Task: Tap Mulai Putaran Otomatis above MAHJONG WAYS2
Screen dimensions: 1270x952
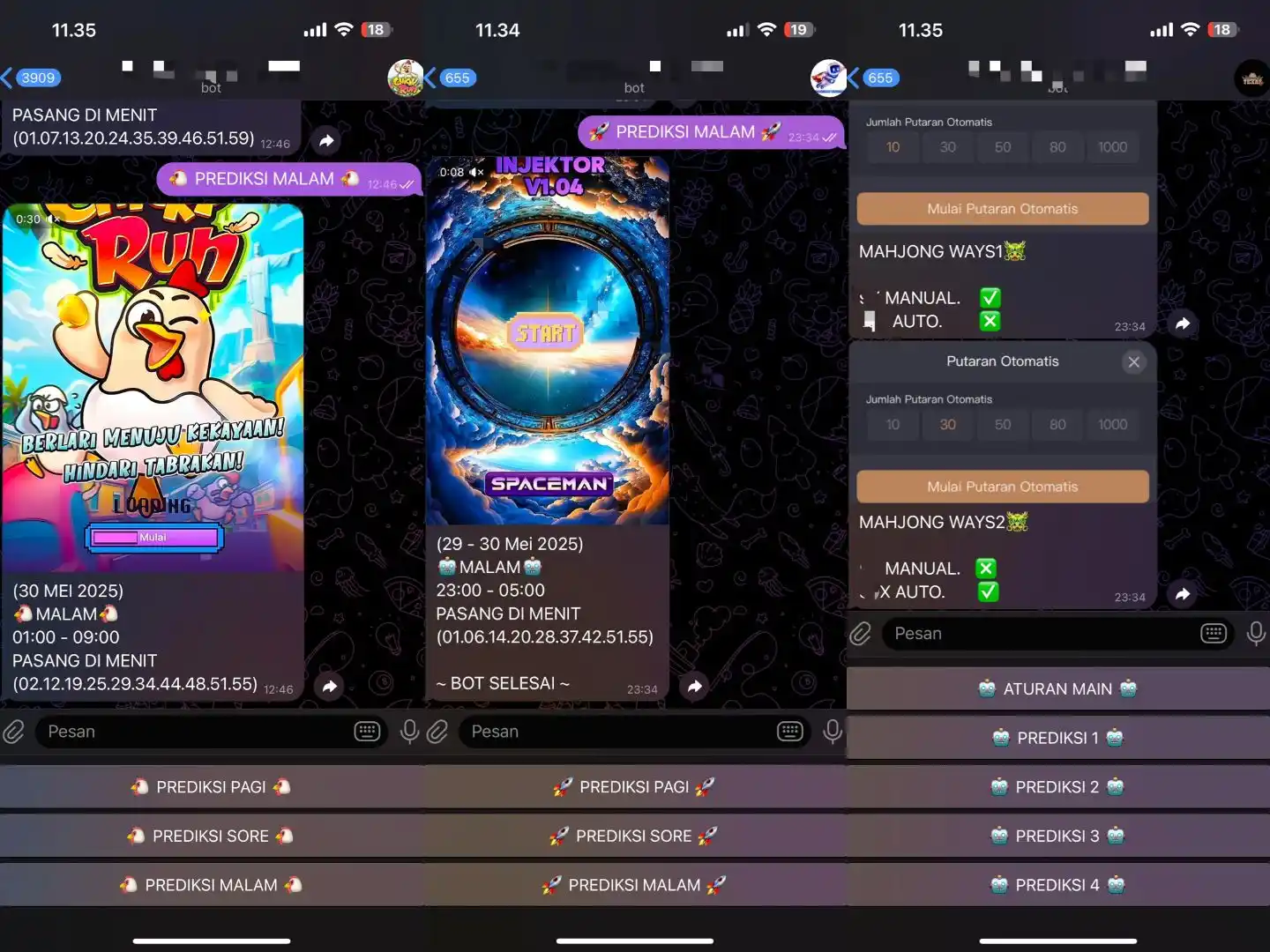Action: pyautogui.click(x=1003, y=487)
